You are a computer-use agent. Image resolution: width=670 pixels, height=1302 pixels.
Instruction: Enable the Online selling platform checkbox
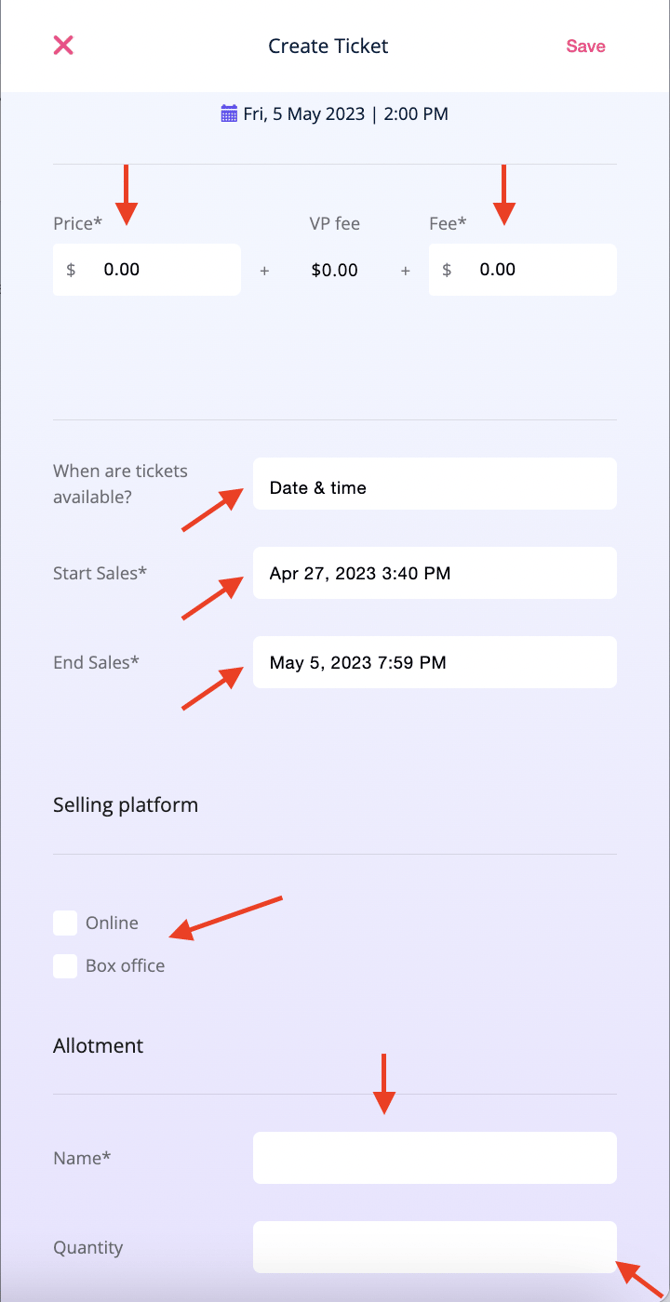pyautogui.click(x=65, y=923)
